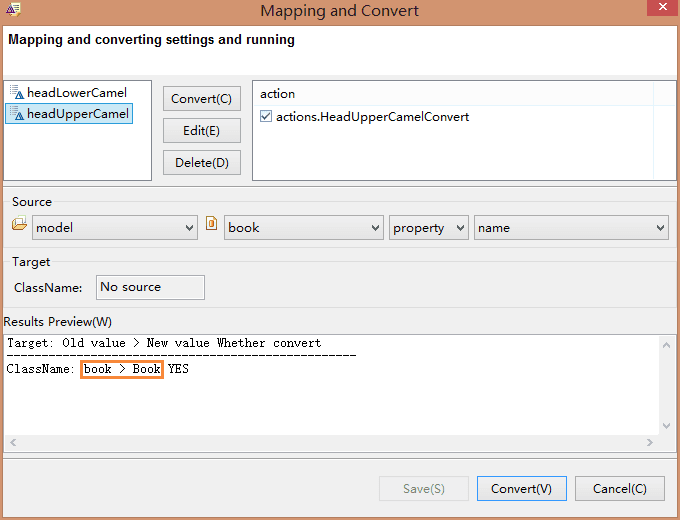
Task: Click the app icon in the title bar
Action: (x=13, y=10)
